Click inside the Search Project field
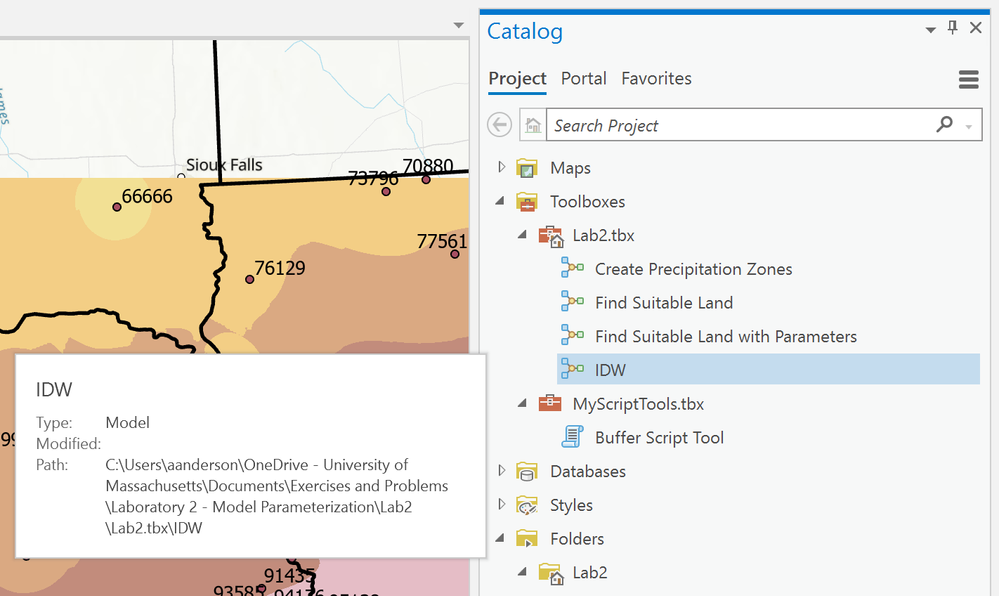Viewport: 999px width, 596px height. tap(740, 125)
